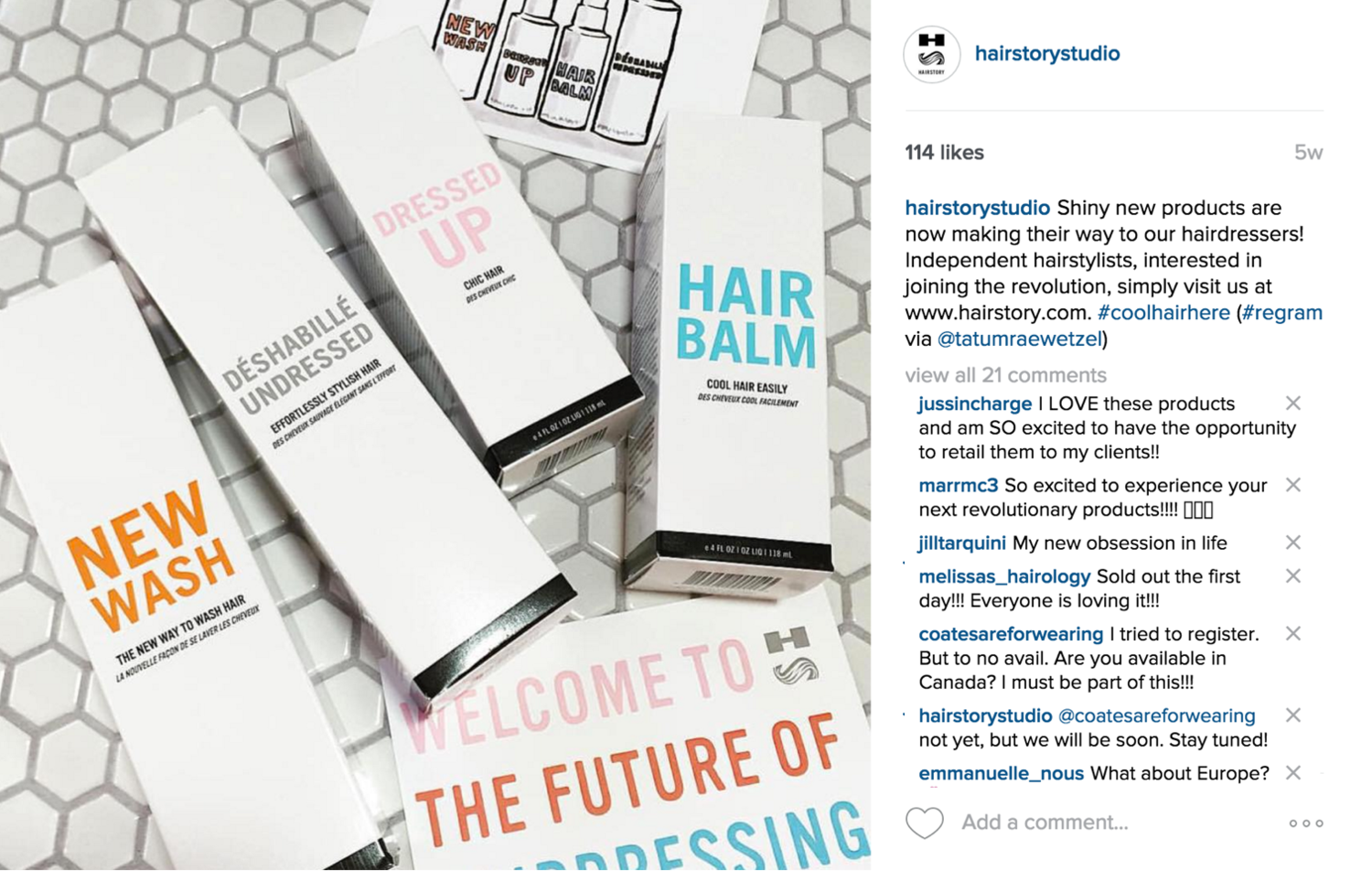Remove marrmc3's comment using the X
This screenshot has width=1372, height=871.
(1292, 485)
